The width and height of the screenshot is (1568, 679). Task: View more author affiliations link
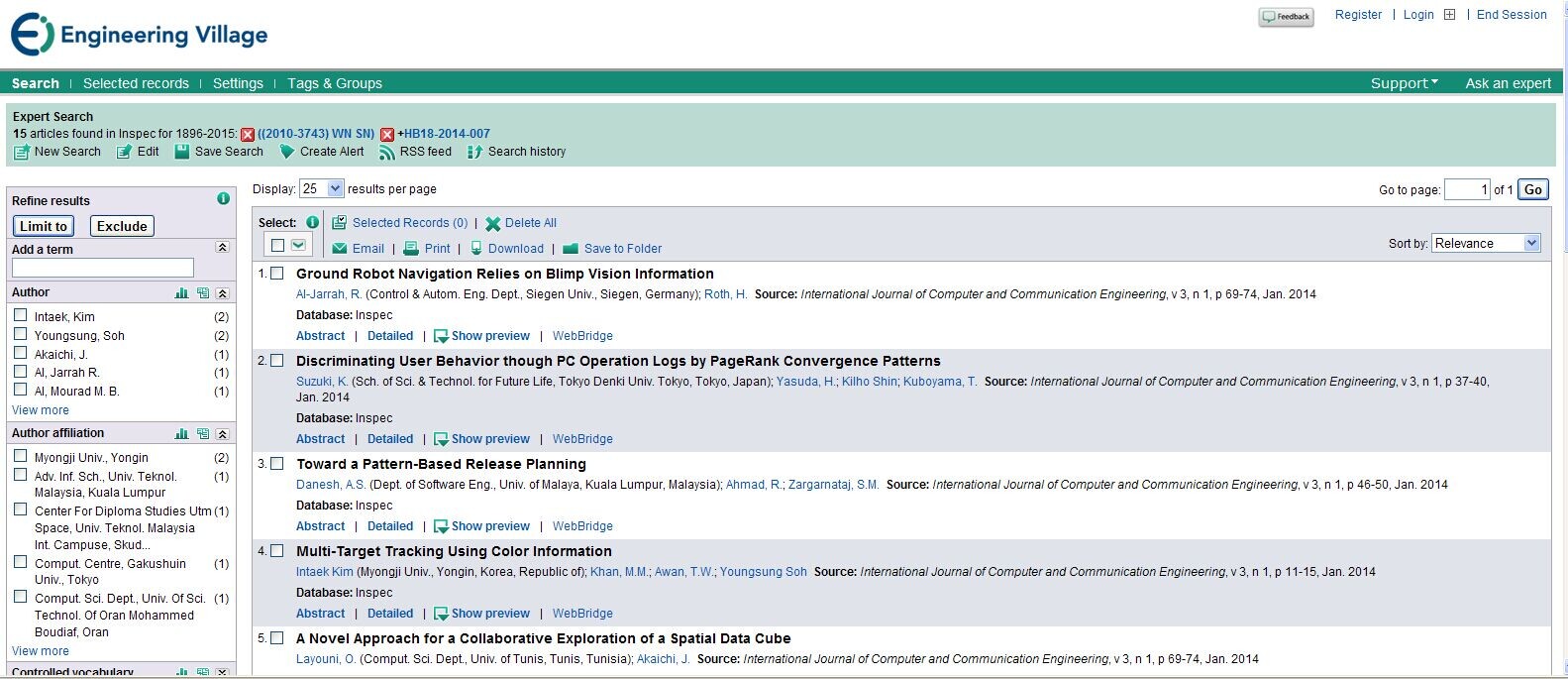pyautogui.click(x=41, y=651)
